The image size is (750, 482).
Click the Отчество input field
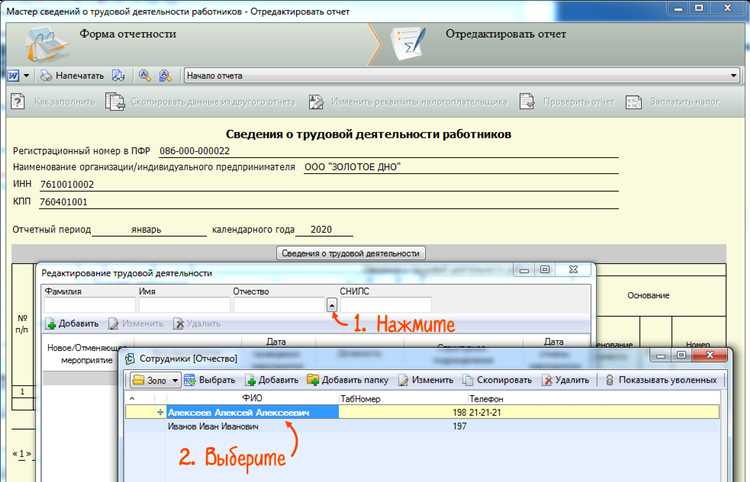coord(278,305)
